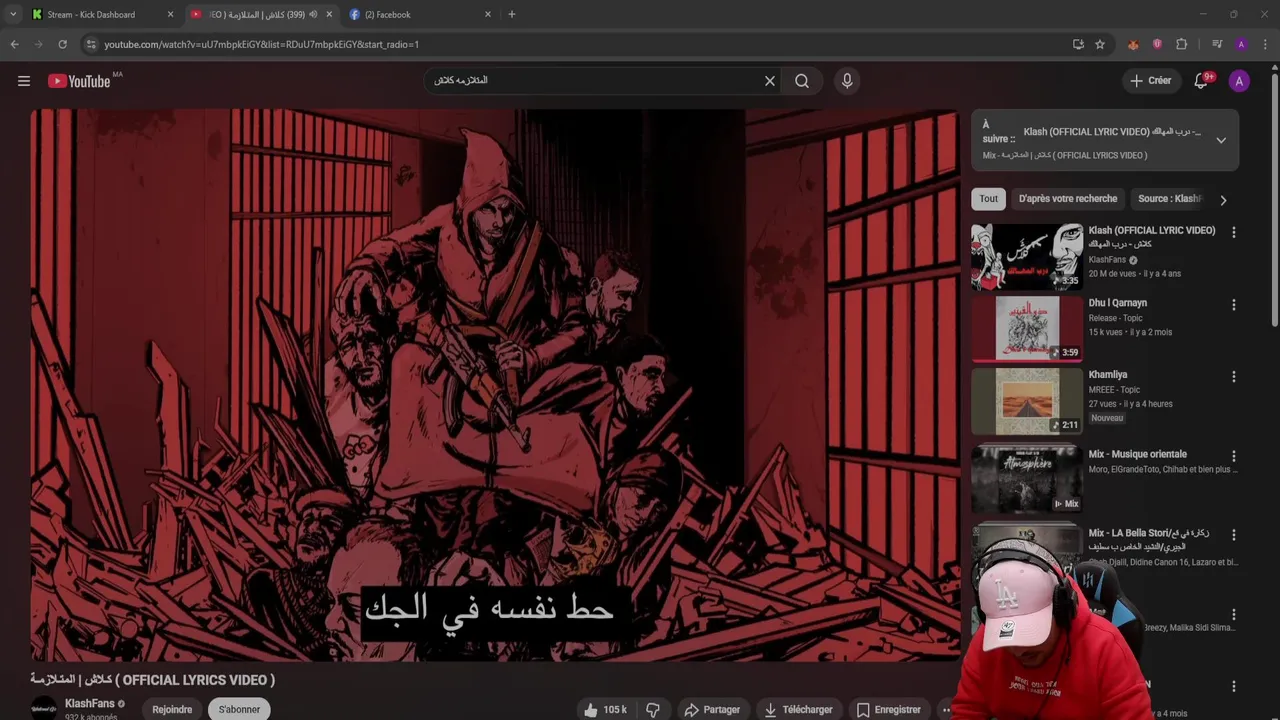Open browser extensions puzzle icon
1280x720 pixels.
pos(1181,44)
